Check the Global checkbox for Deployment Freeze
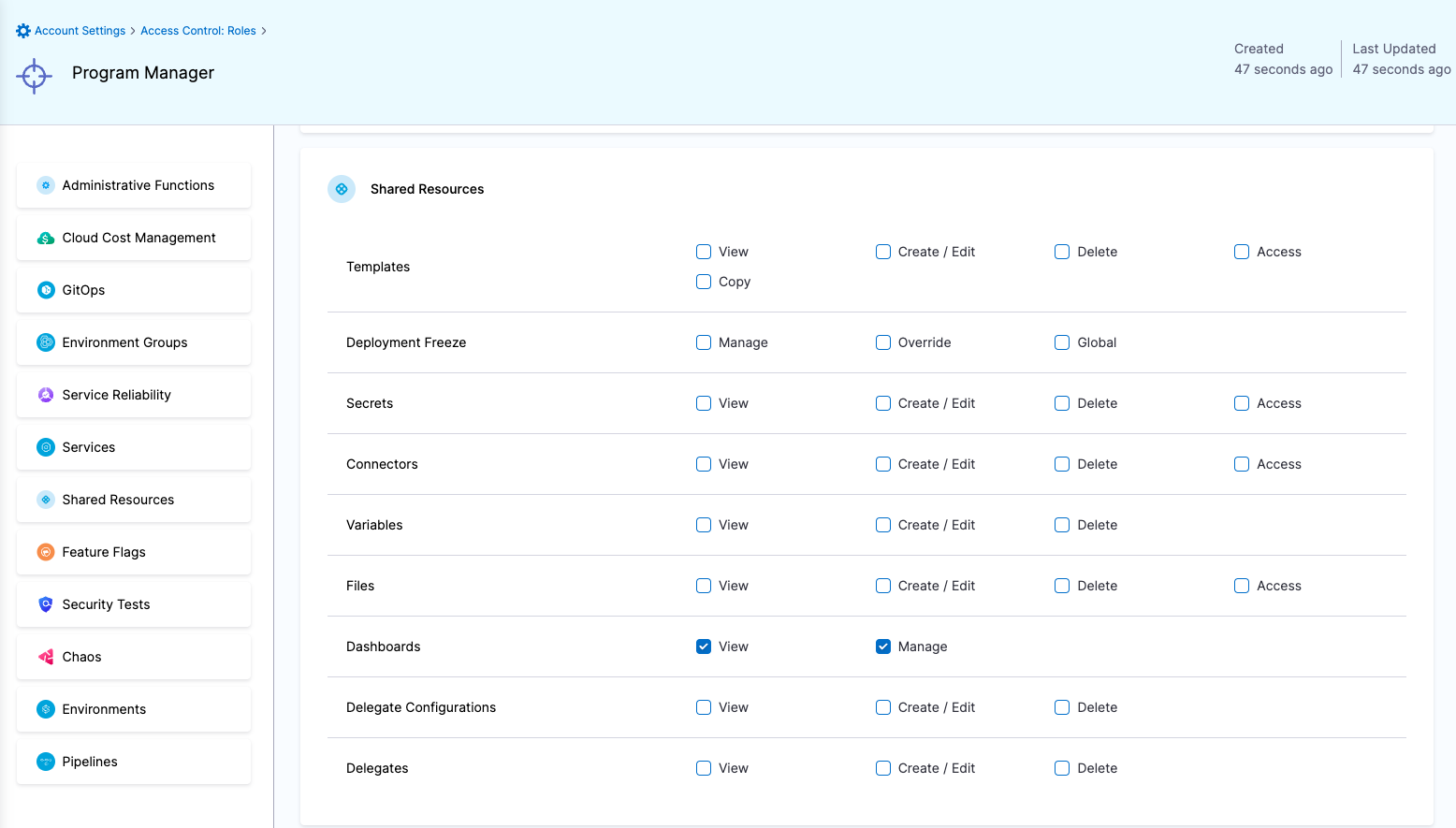Viewport: 1456px width, 828px height. pyautogui.click(x=1061, y=342)
